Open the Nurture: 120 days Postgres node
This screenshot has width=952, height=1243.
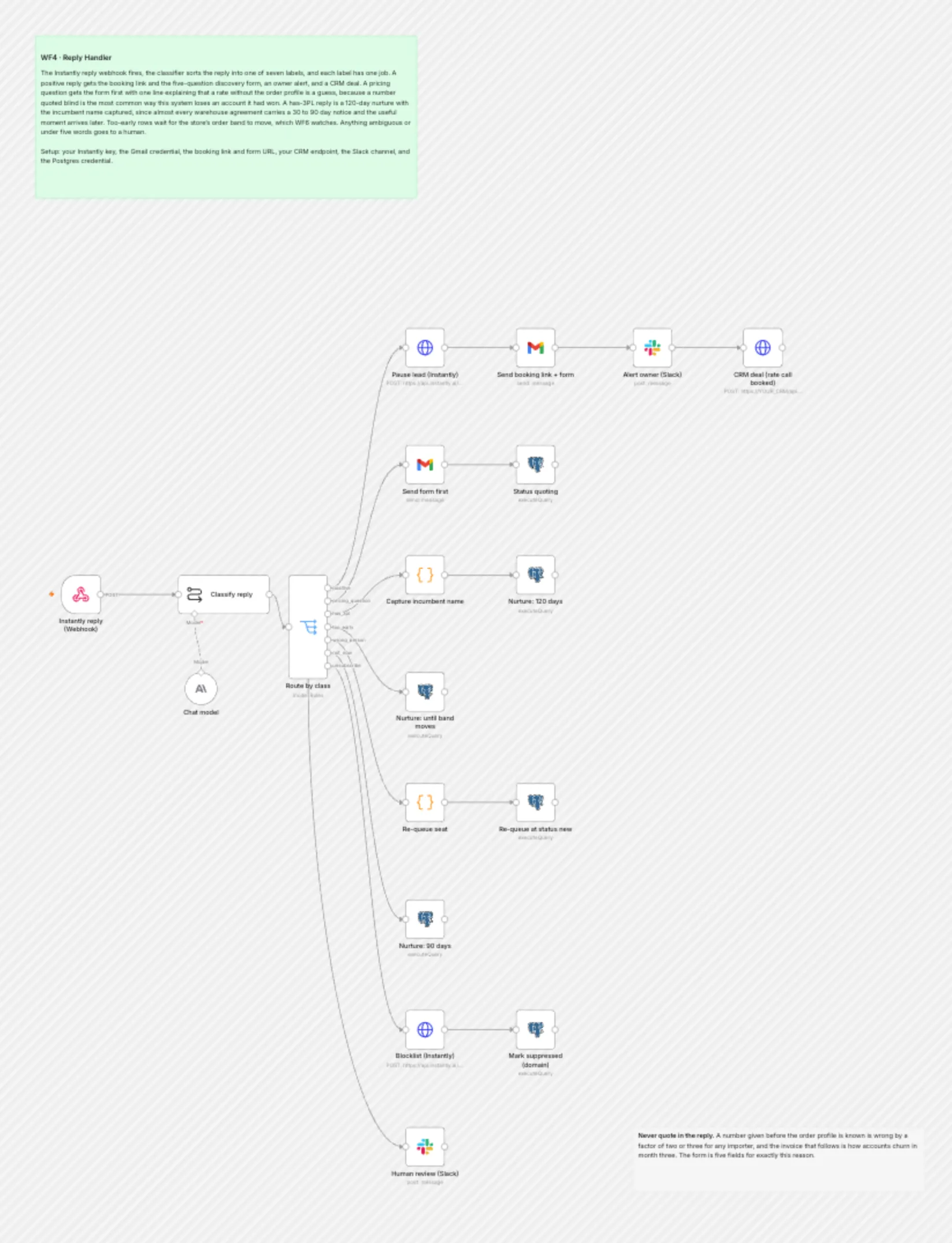536,575
